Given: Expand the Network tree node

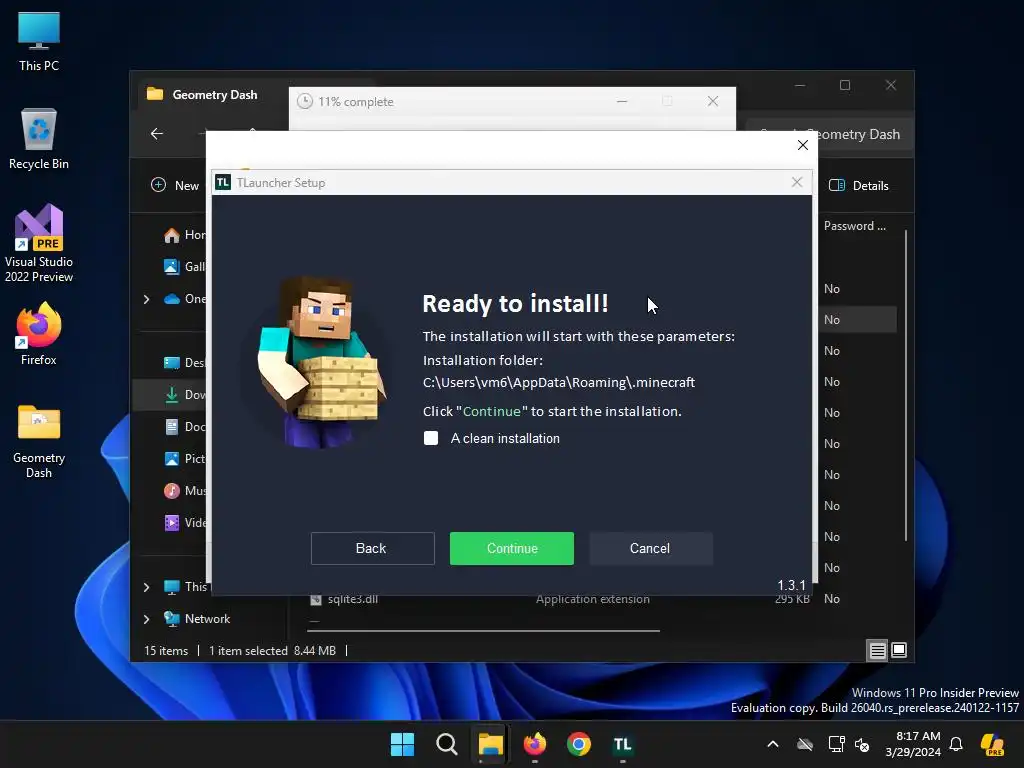Looking at the screenshot, I should point(146,618).
